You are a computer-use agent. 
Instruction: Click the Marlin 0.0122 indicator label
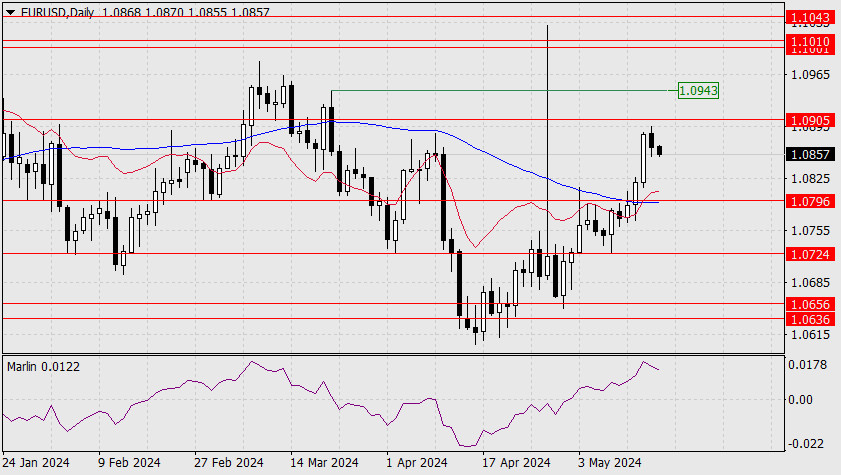point(43,367)
